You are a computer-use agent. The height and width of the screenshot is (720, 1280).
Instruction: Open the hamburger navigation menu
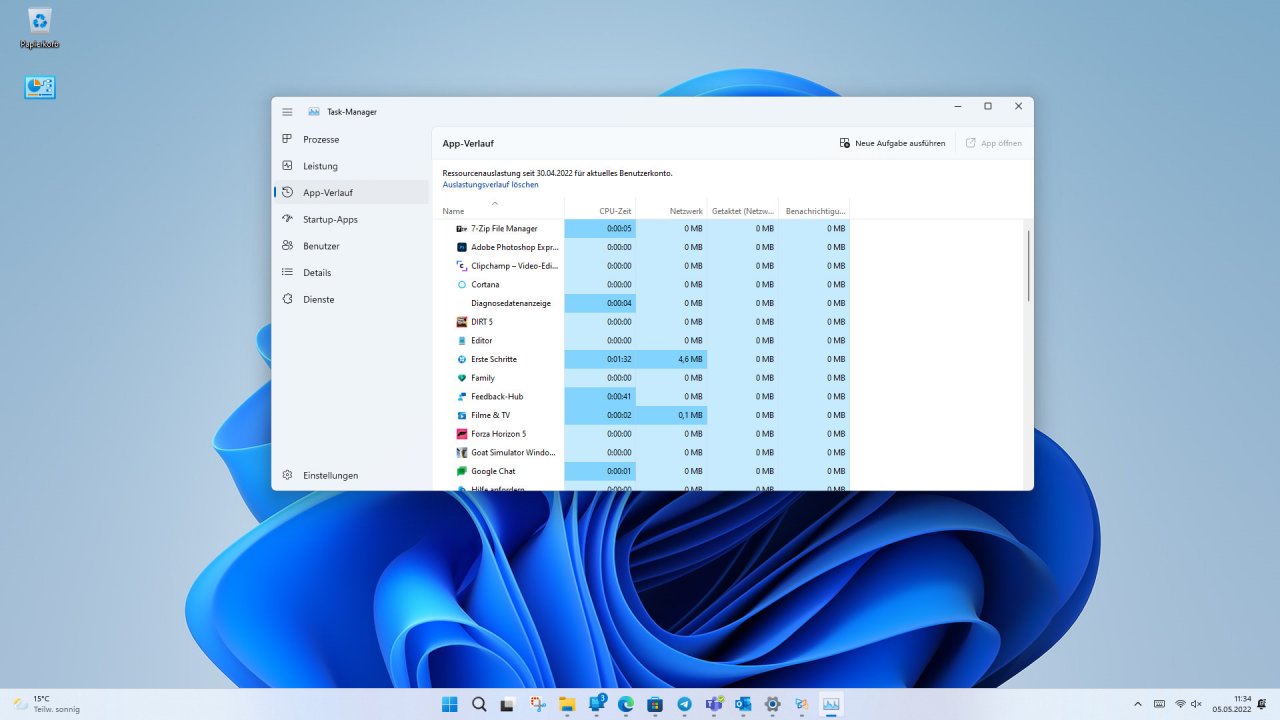(x=287, y=112)
